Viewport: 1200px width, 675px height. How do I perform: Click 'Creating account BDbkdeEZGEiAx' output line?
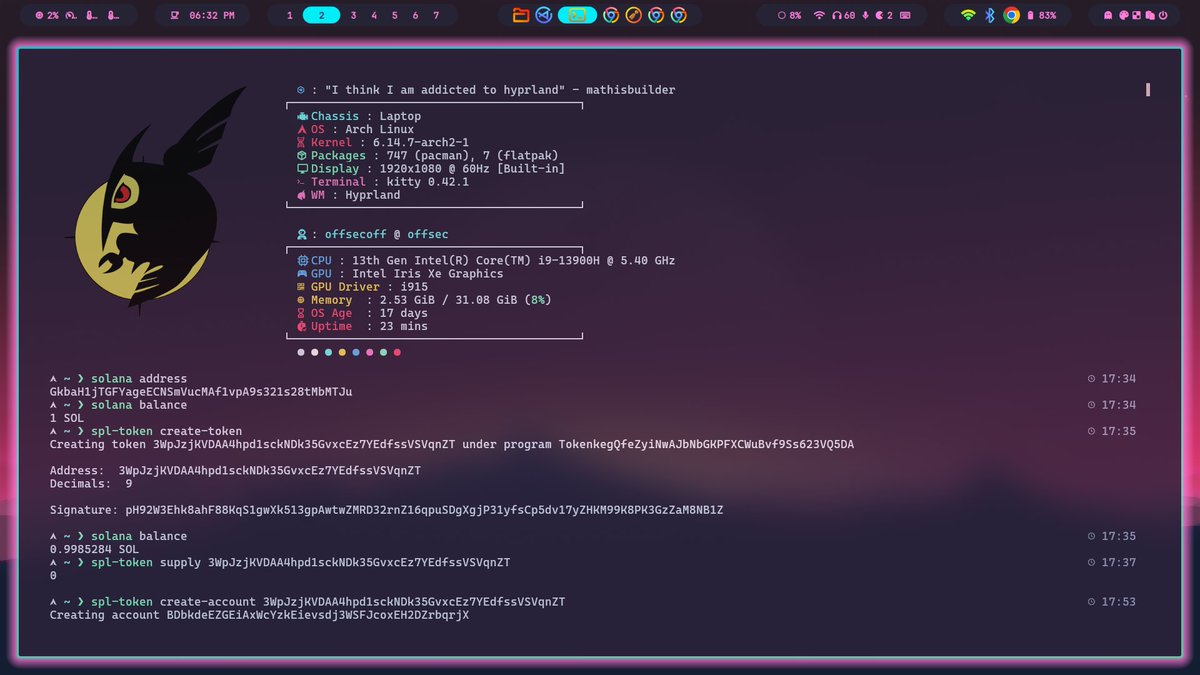click(x=260, y=615)
